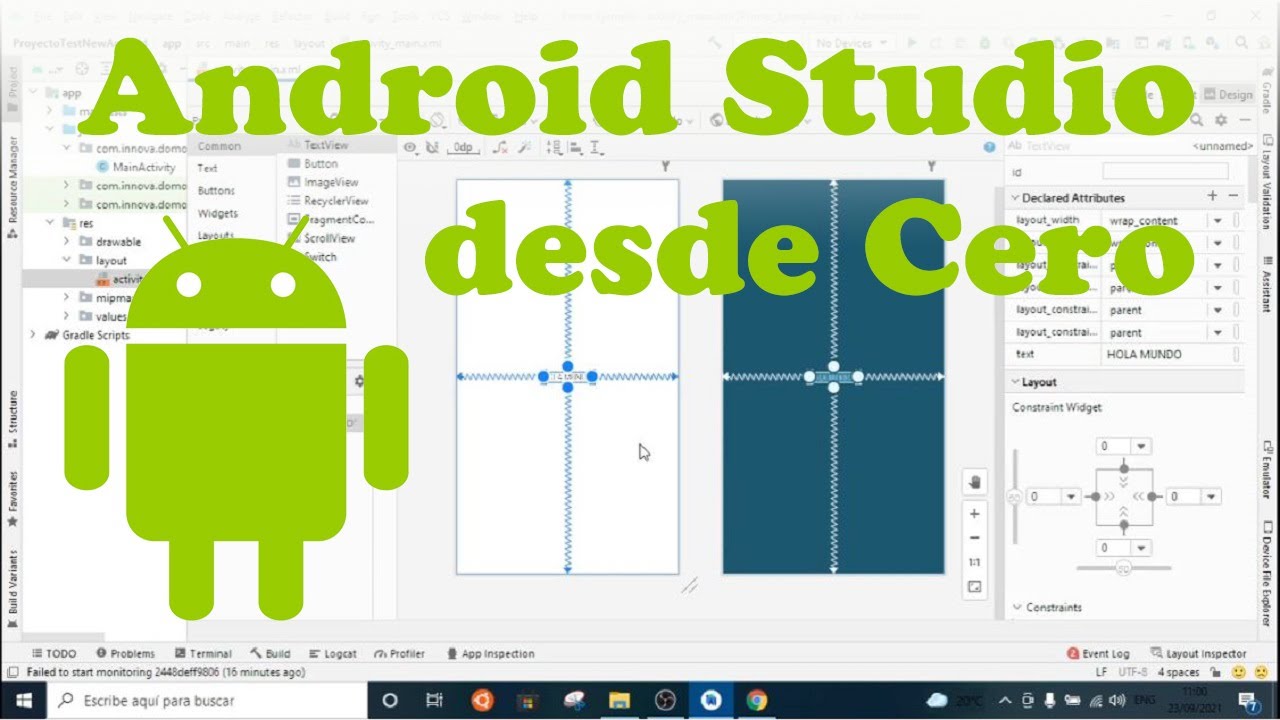Open the layout_width wrap_content dropdown
The height and width of the screenshot is (720, 1280).
tap(1218, 220)
